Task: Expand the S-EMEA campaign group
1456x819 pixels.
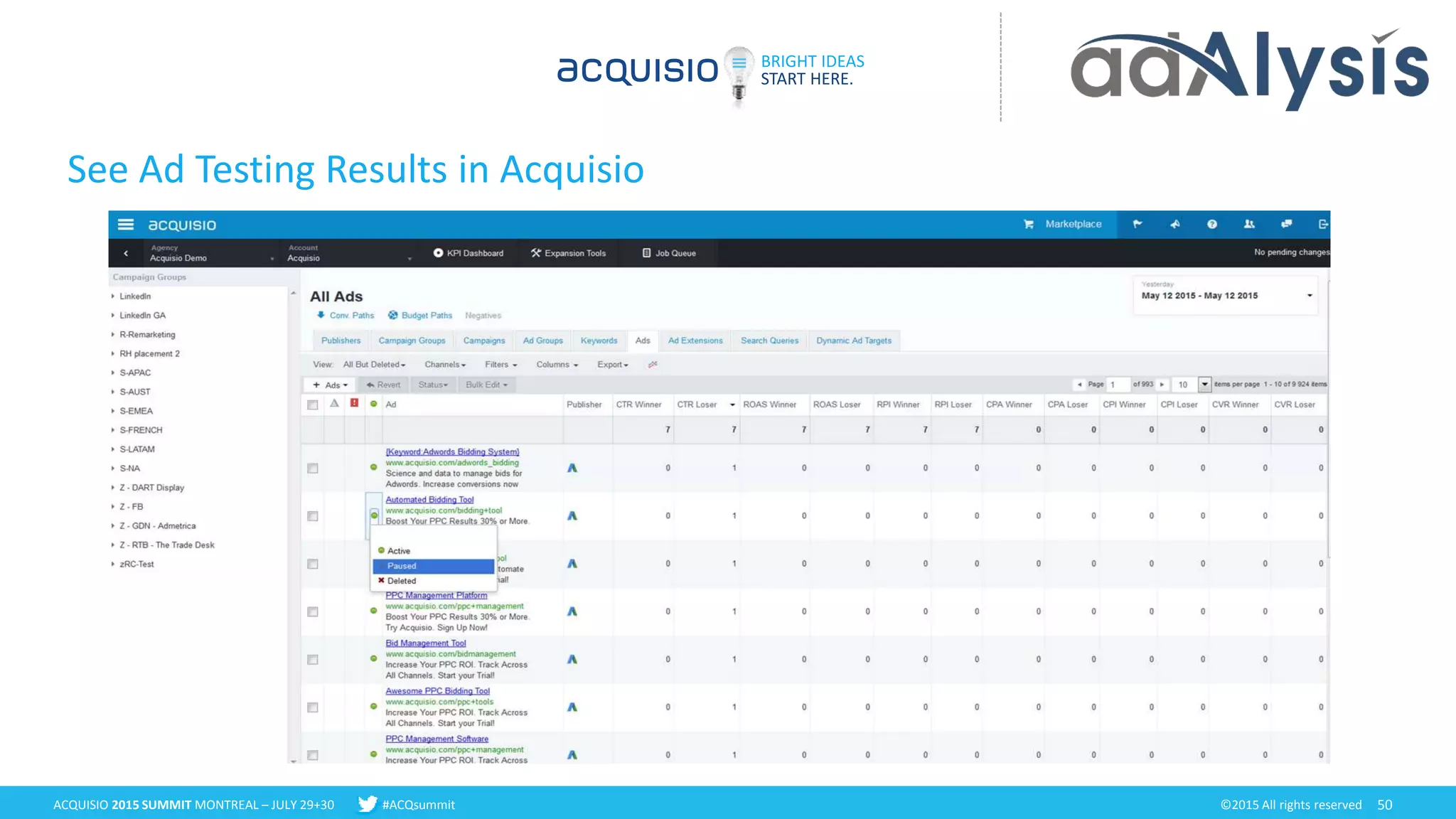Action: (113, 411)
